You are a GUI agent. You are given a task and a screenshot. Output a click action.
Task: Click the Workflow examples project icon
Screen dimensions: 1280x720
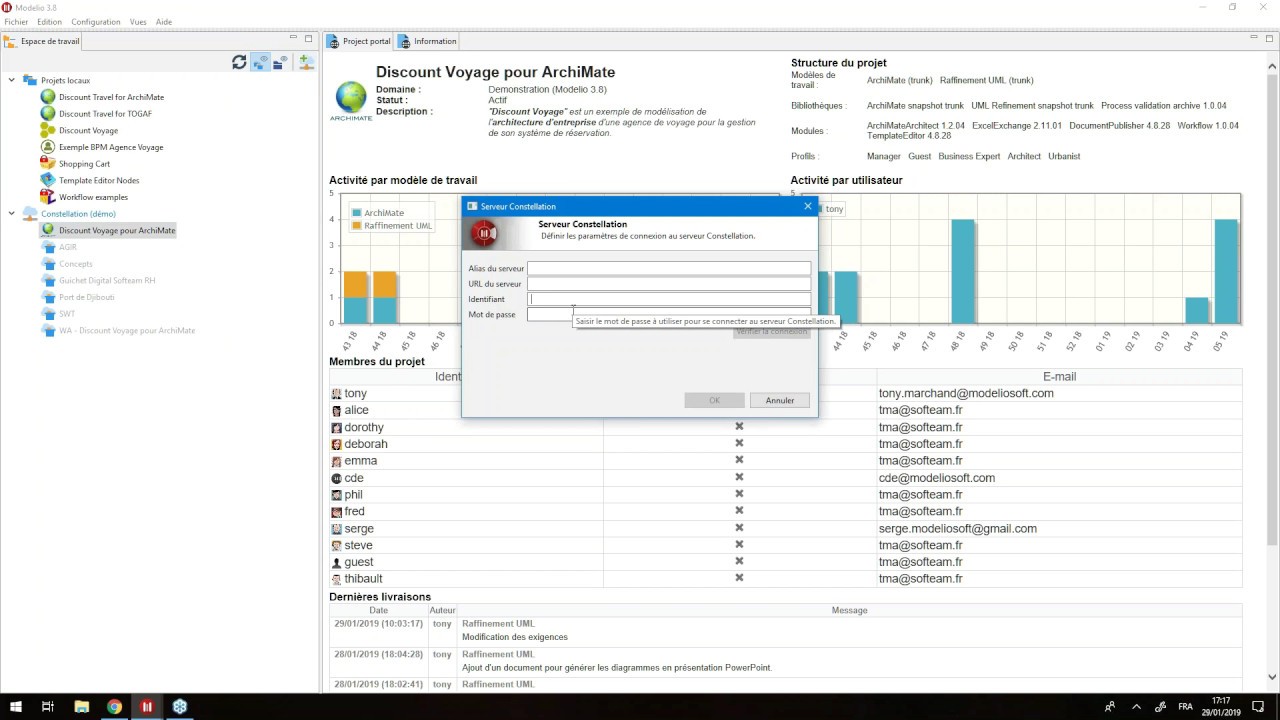pos(48,197)
